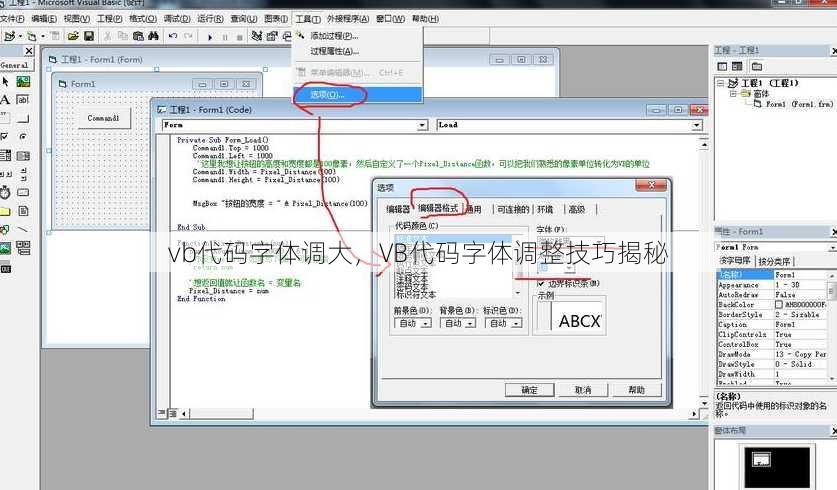Select the ListBox control tool
This screenshot has width=837, height=490.
[x=23, y=155]
